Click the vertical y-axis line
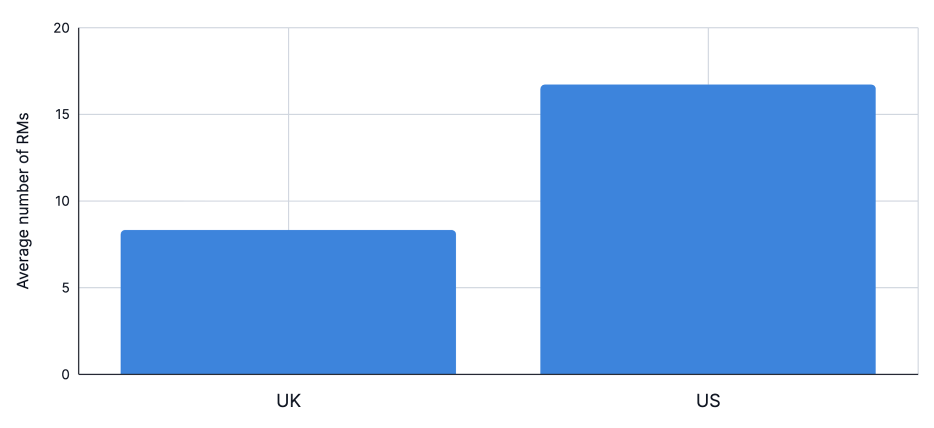Image resolution: width=934 pixels, height=428 pixels. [78, 200]
